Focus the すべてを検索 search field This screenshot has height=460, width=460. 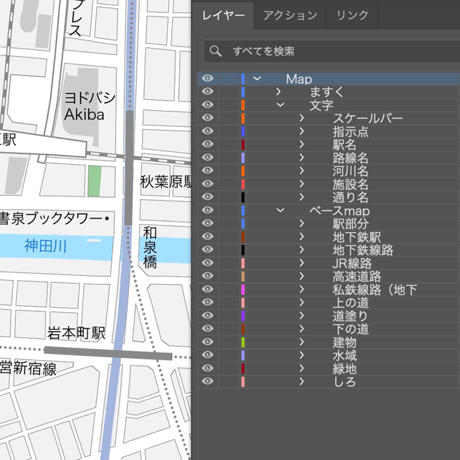[x=332, y=51]
